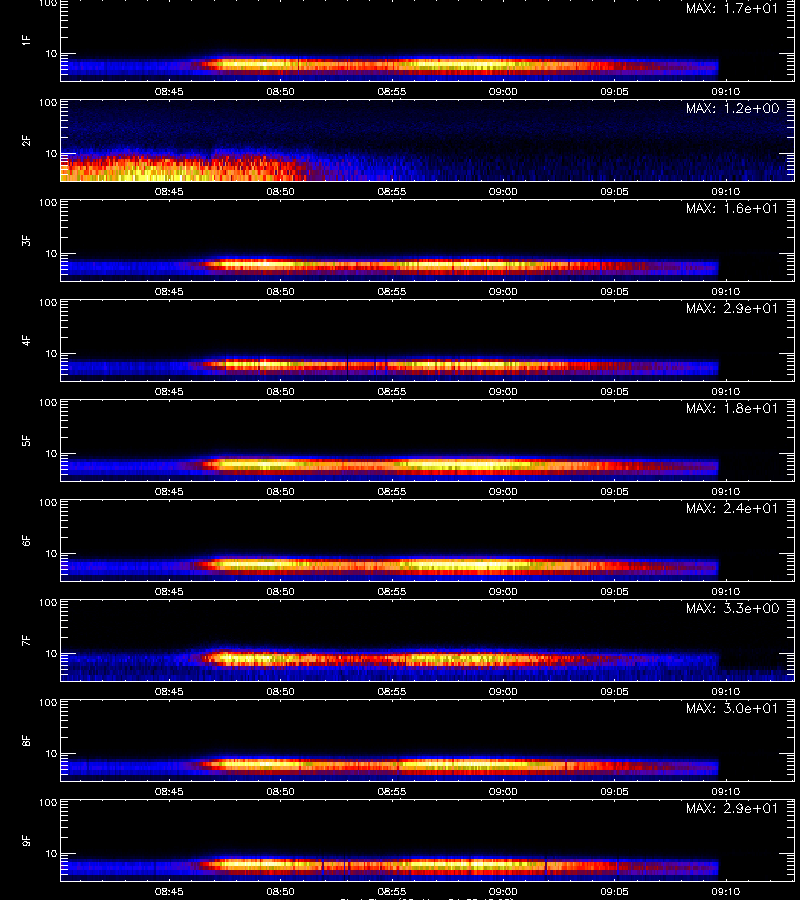Click the MAX: 2.4e+01 label in panel 6F
The width and height of the screenshot is (800, 900).
pos(732,508)
